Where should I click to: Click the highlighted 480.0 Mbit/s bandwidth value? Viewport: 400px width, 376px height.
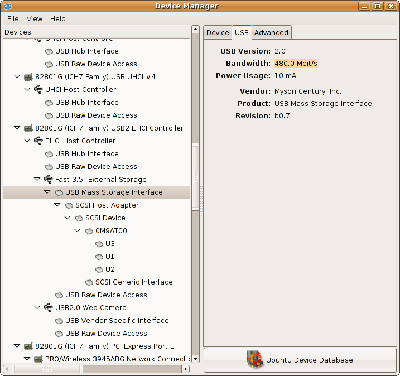[x=296, y=63]
